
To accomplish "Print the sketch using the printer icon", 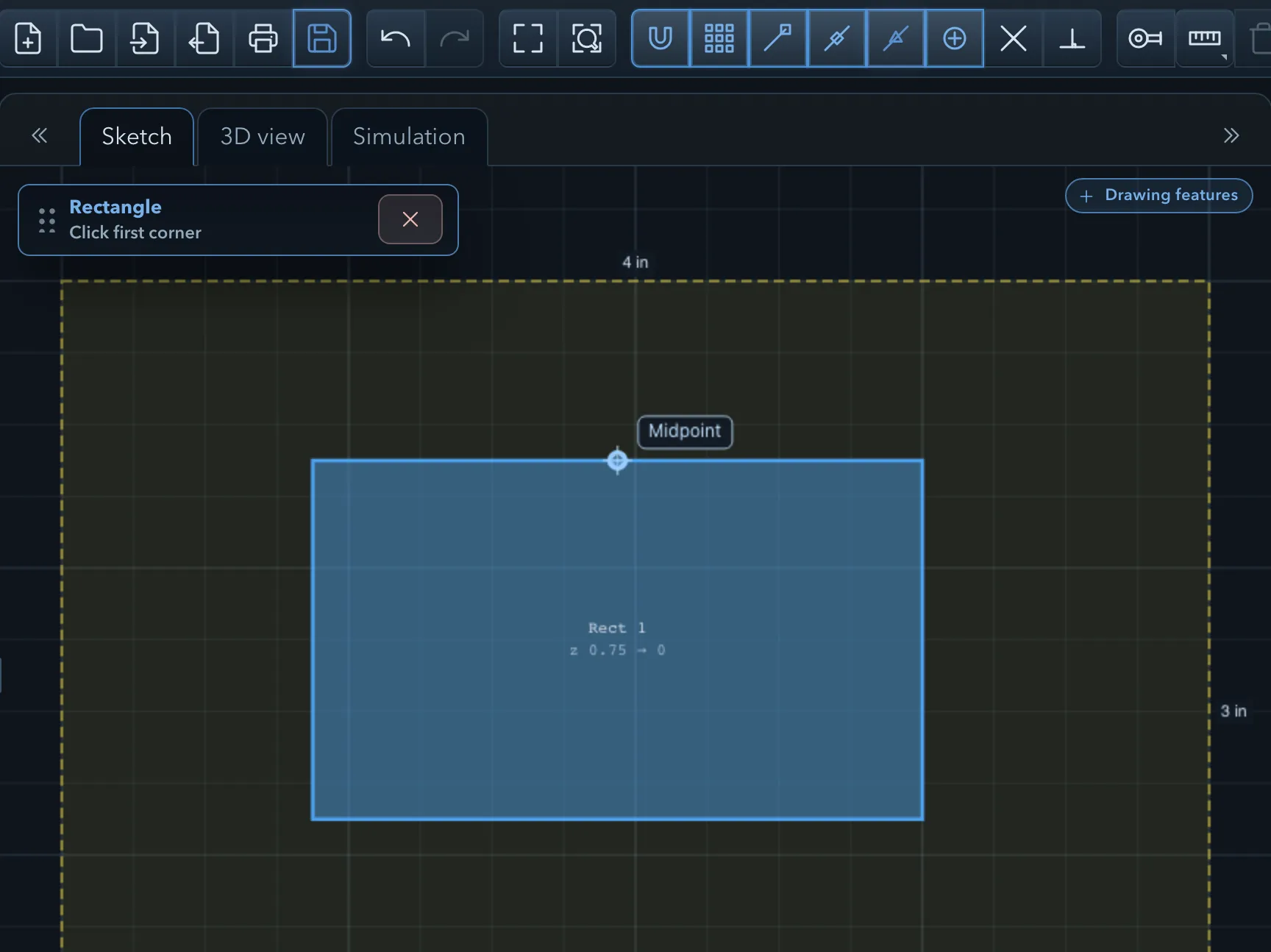I will point(263,38).
